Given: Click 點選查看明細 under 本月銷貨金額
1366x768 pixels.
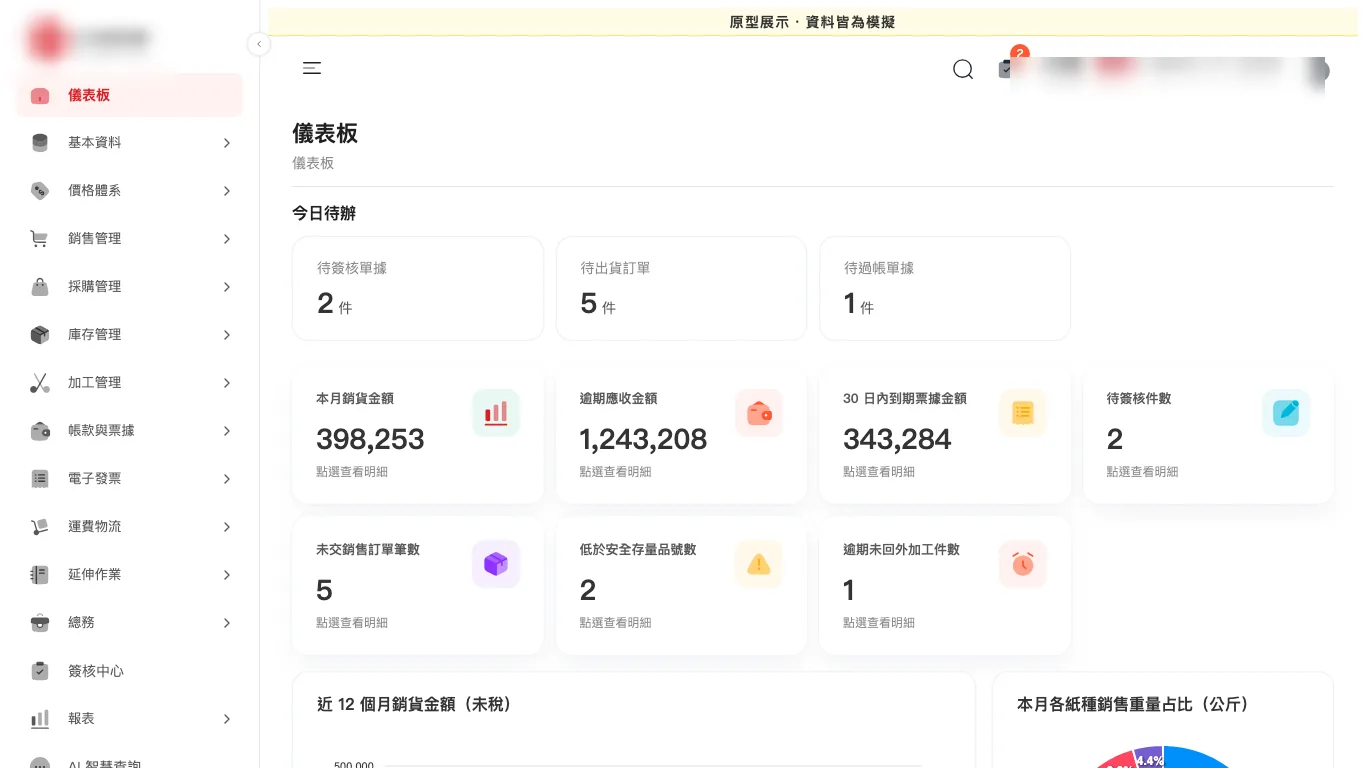Looking at the screenshot, I should (x=352, y=472).
